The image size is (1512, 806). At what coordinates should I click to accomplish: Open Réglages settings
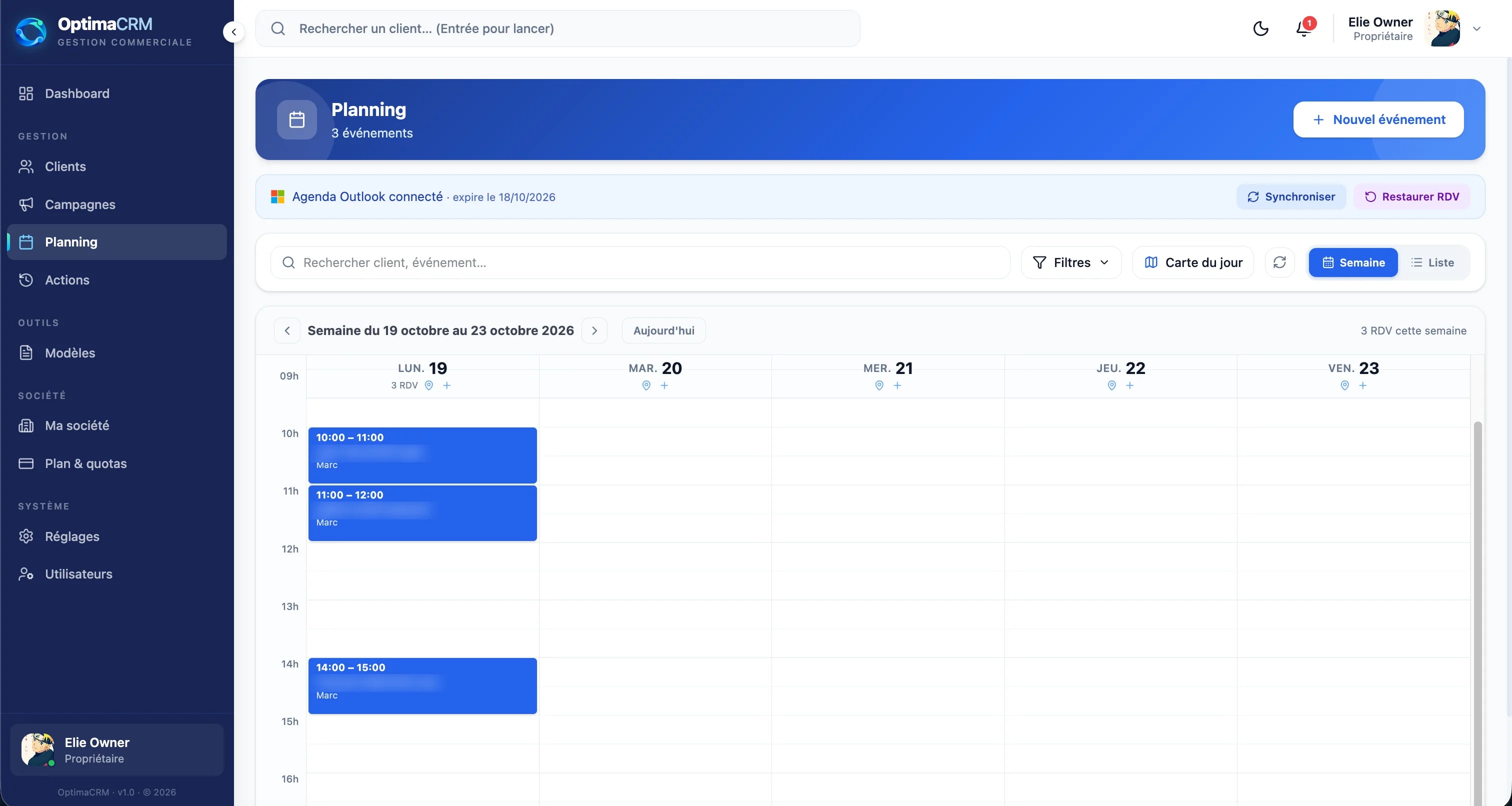pyautogui.click(x=117, y=536)
